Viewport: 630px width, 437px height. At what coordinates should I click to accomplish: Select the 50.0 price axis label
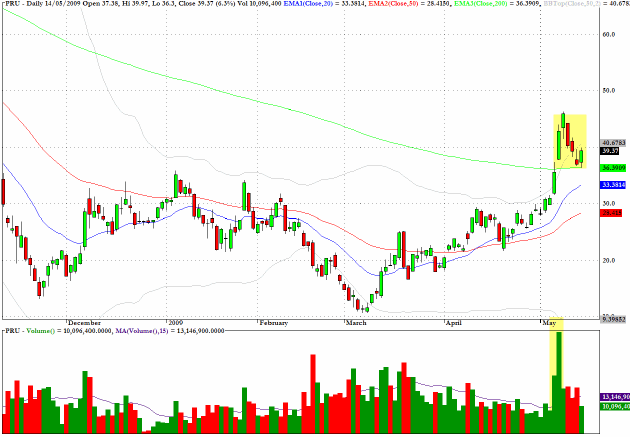coord(609,90)
